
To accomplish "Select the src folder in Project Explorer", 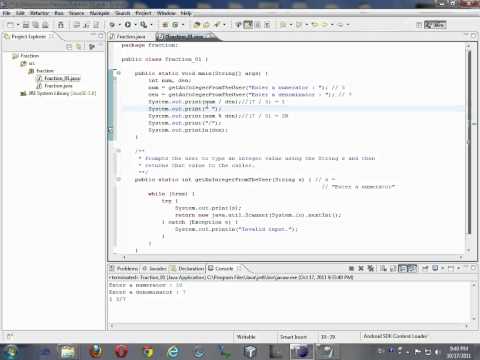I will pyautogui.click(x=28, y=63).
